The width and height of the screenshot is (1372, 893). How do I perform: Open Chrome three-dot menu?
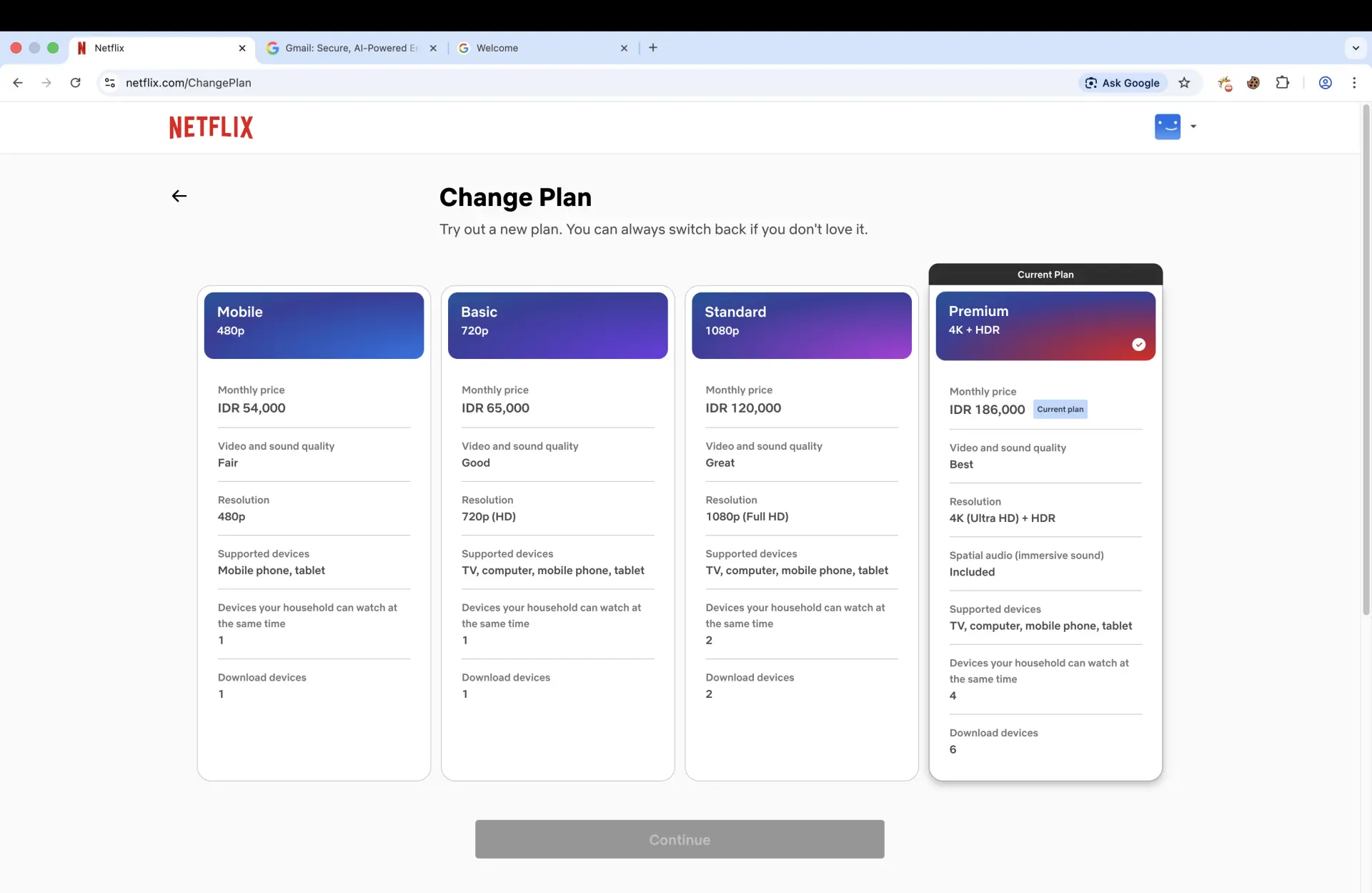(x=1354, y=83)
